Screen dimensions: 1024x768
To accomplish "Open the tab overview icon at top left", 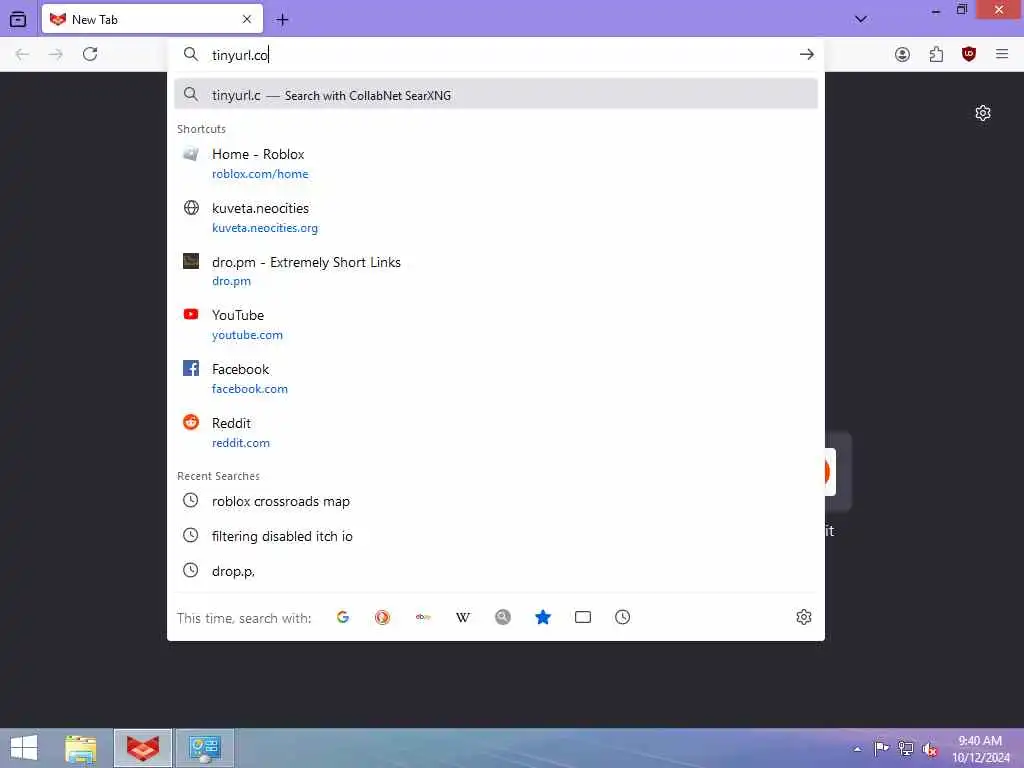I will [x=18, y=20].
